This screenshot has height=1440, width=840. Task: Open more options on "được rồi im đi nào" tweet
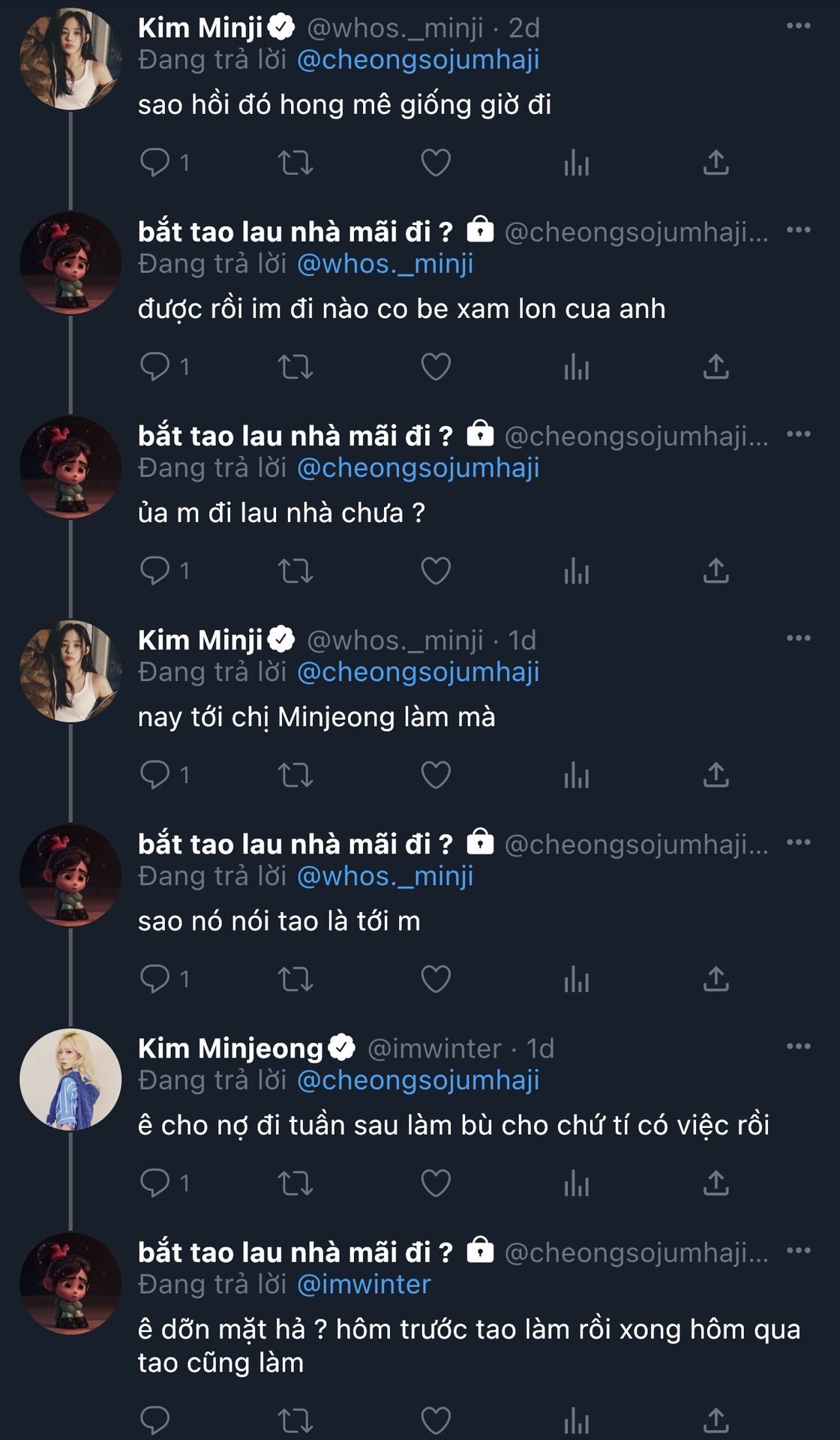(x=798, y=230)
